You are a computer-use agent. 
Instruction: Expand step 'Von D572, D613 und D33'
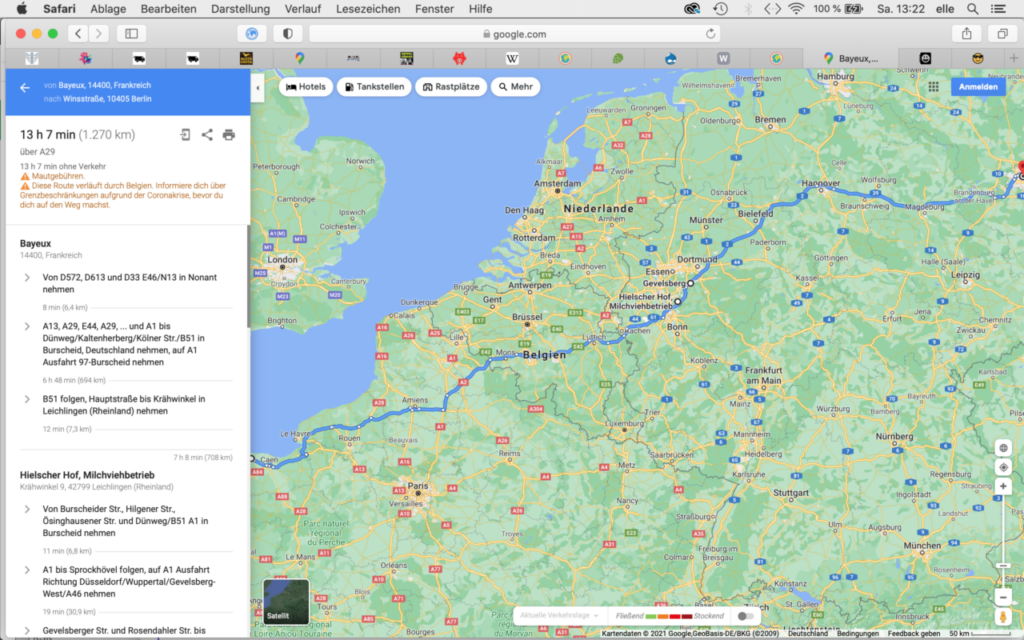click(27, 278)
